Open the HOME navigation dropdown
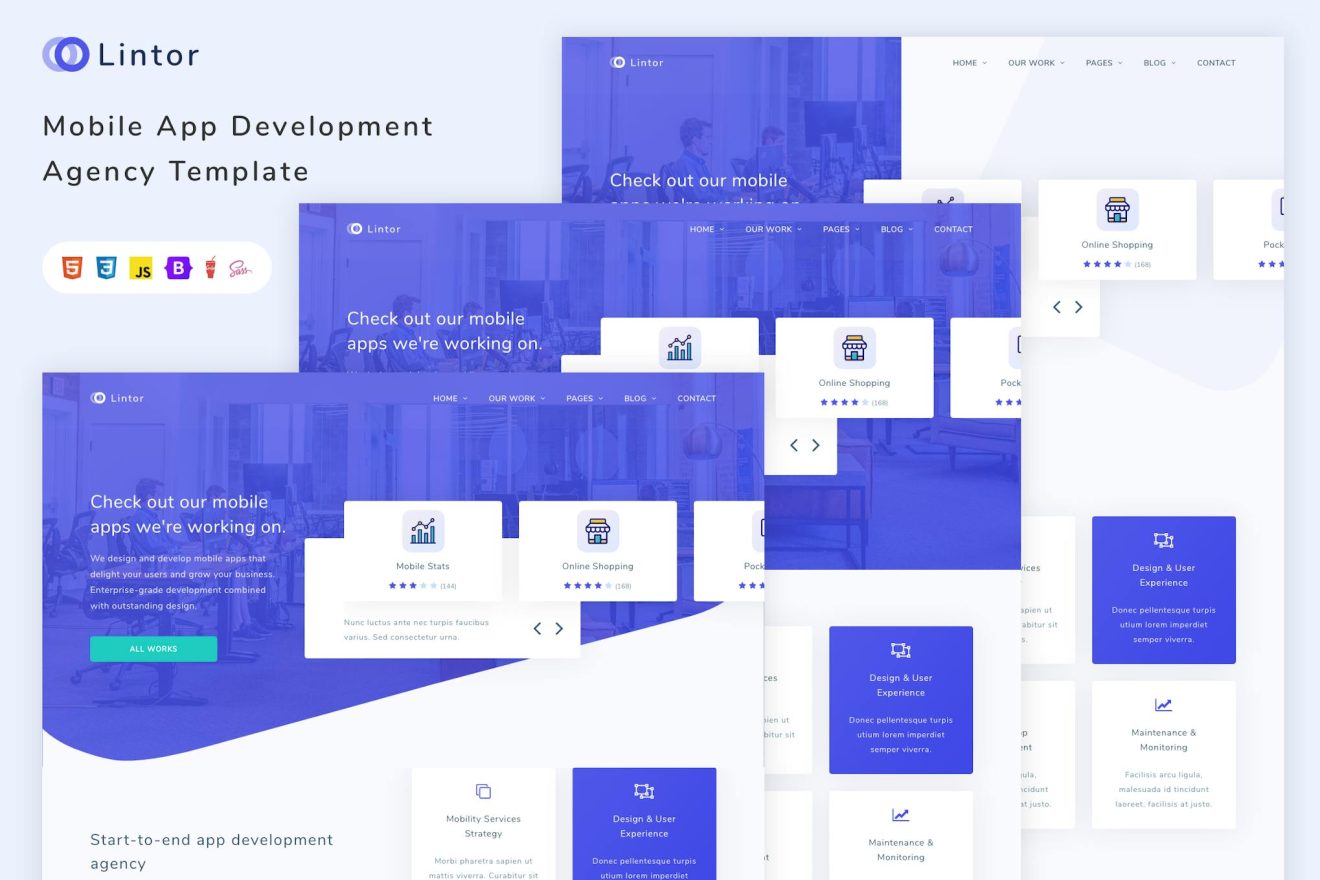1320x880 pixels. pyautogui.click(x=450, y=398)
